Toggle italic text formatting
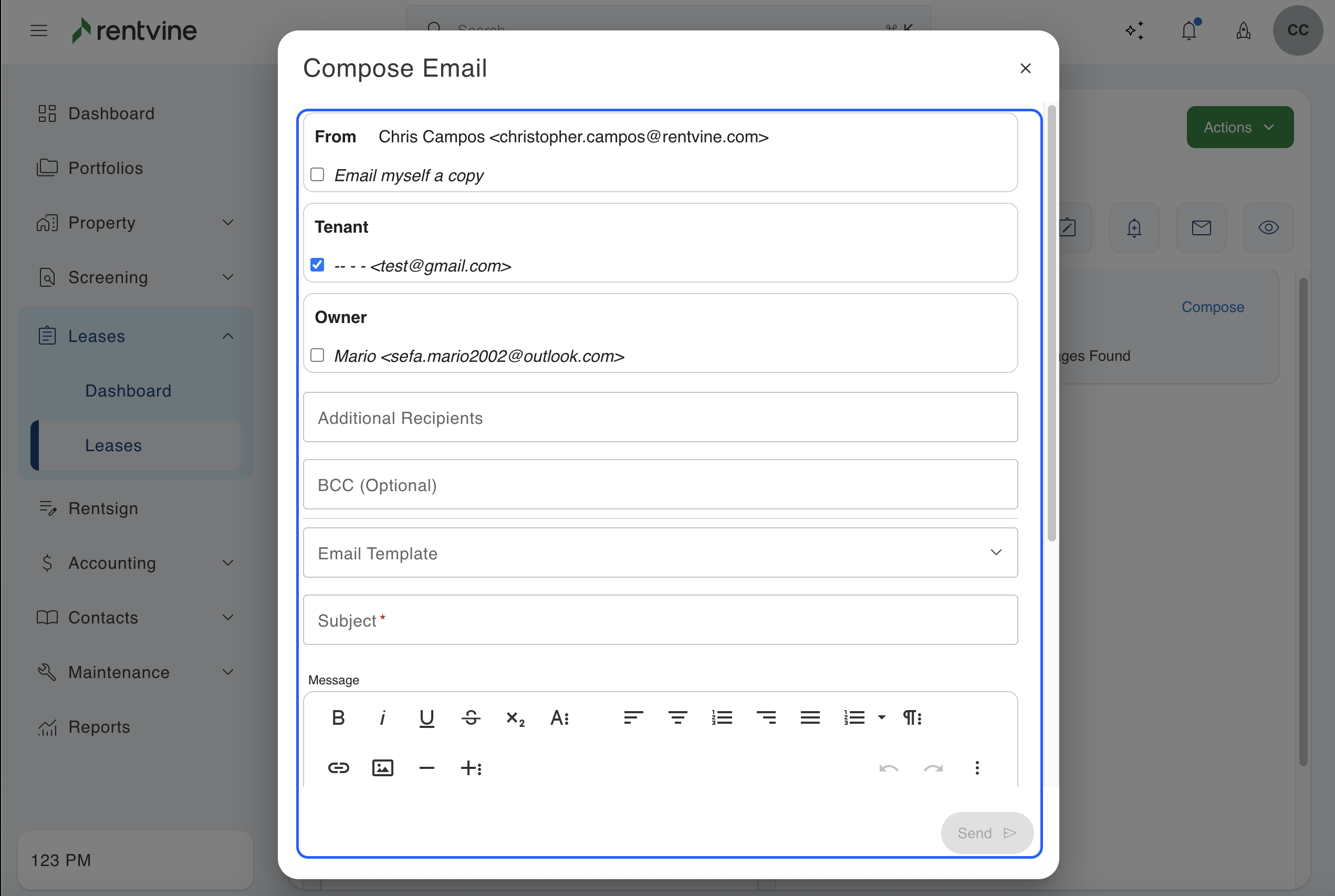Image resolution: width=1335 pixels, height=896 pixels. click(x=382, y=718)
